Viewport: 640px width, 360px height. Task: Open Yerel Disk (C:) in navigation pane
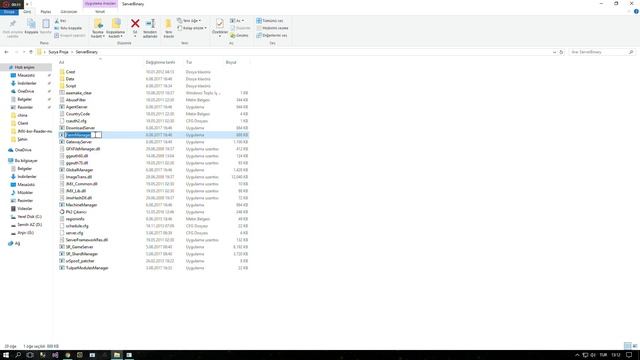point(29,217)
